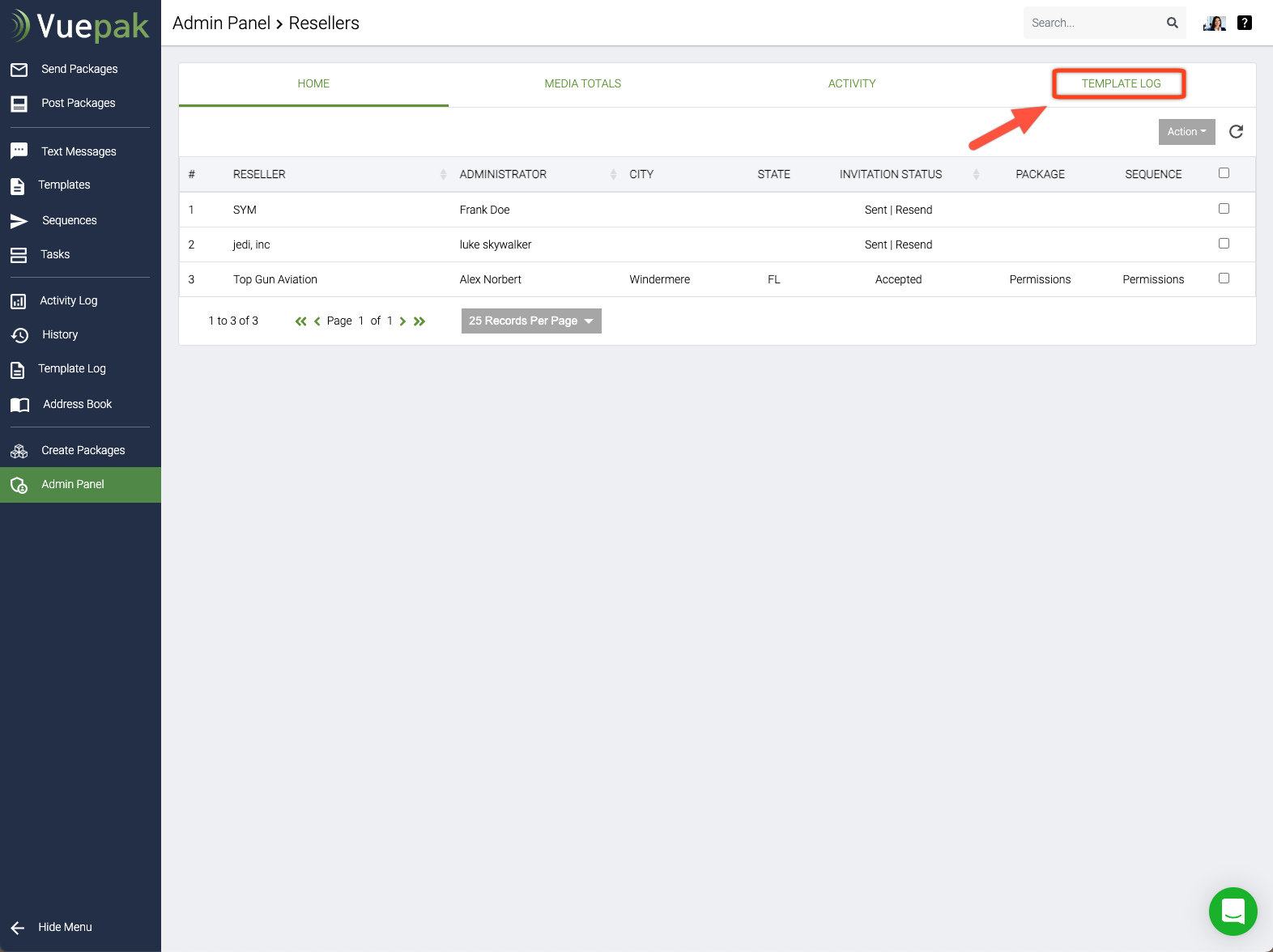Screen dimensions: 1273x952
Task: Open the help question mark icon
Action: point(1245,23)
